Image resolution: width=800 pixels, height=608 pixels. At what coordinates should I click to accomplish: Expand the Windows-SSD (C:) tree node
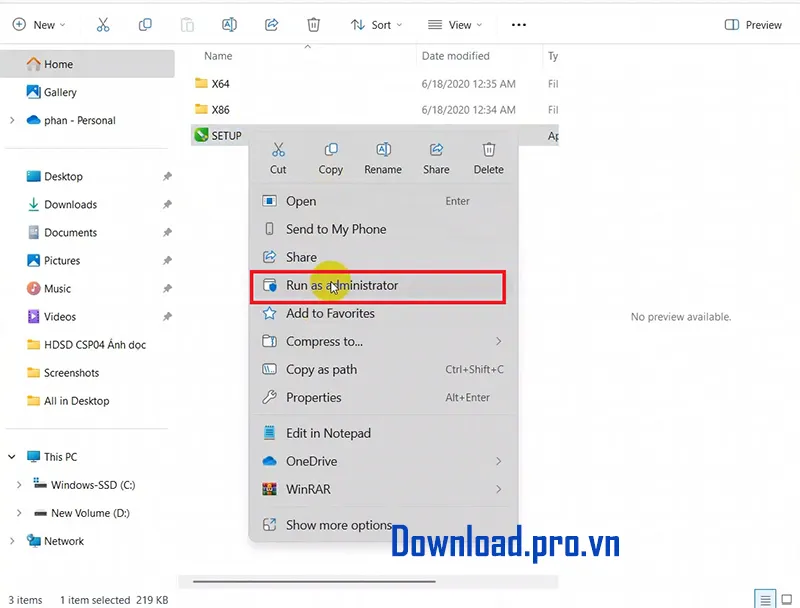pyautogui.click(x=19, y=485)
